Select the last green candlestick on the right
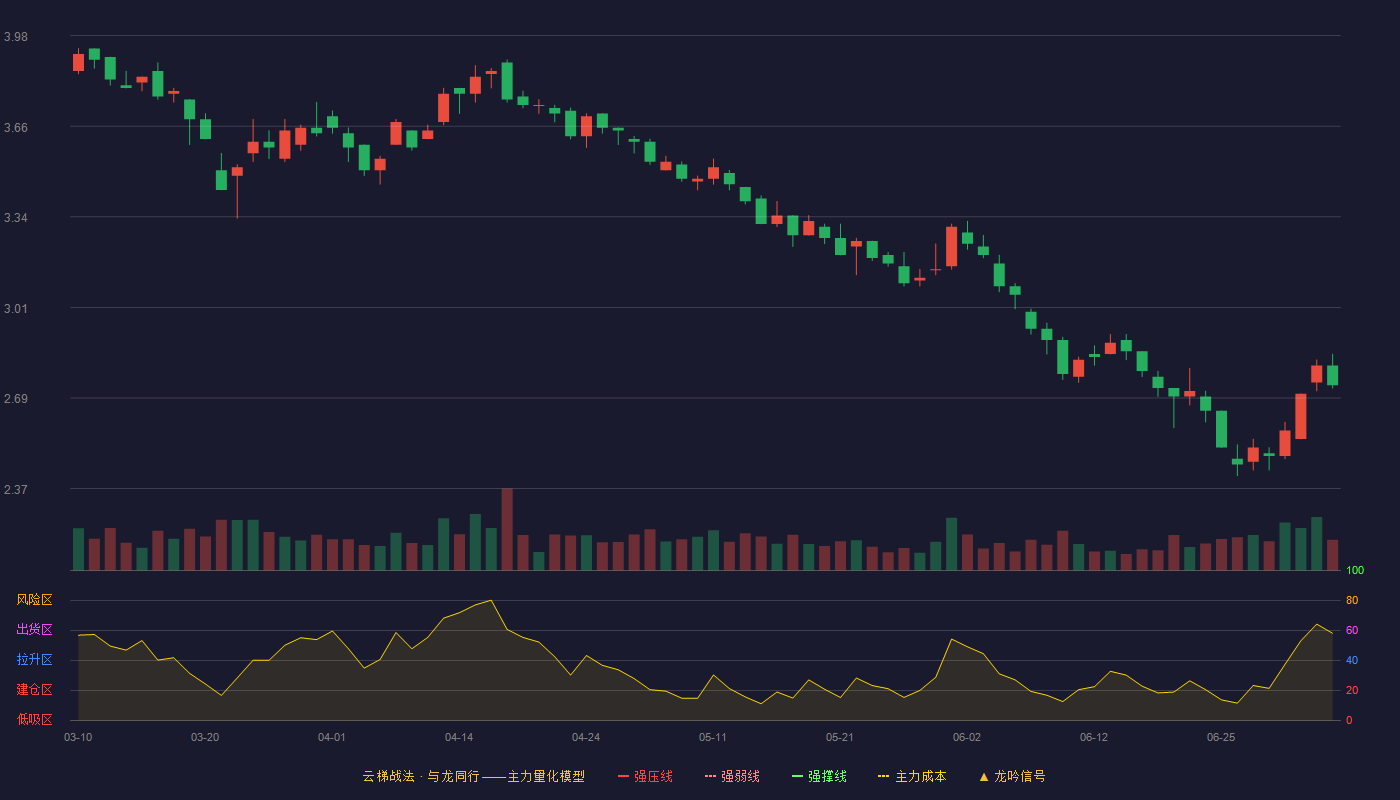1400x800 pixels. click(x=1332, y=375)
